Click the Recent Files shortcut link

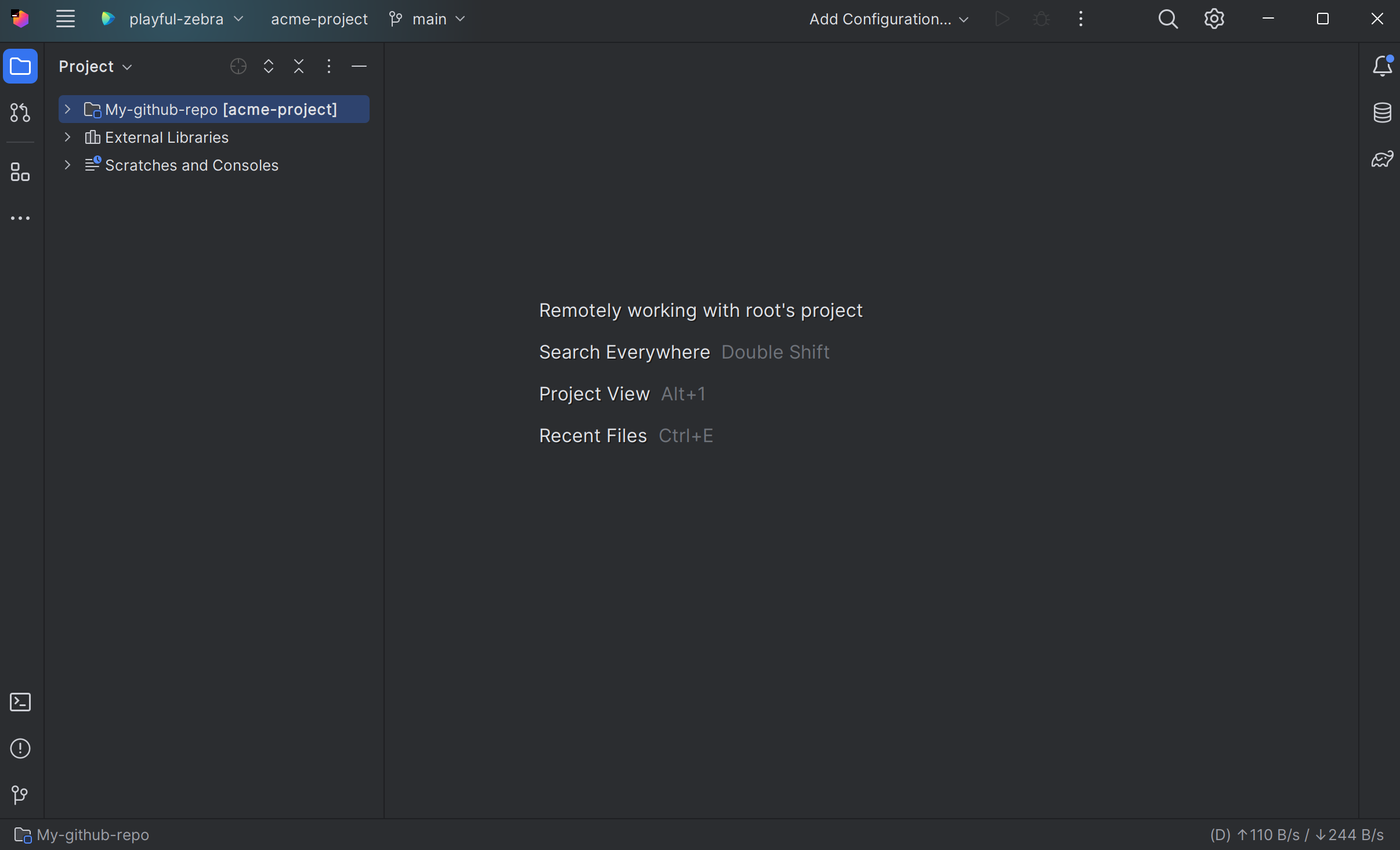(x=592, y=436)
